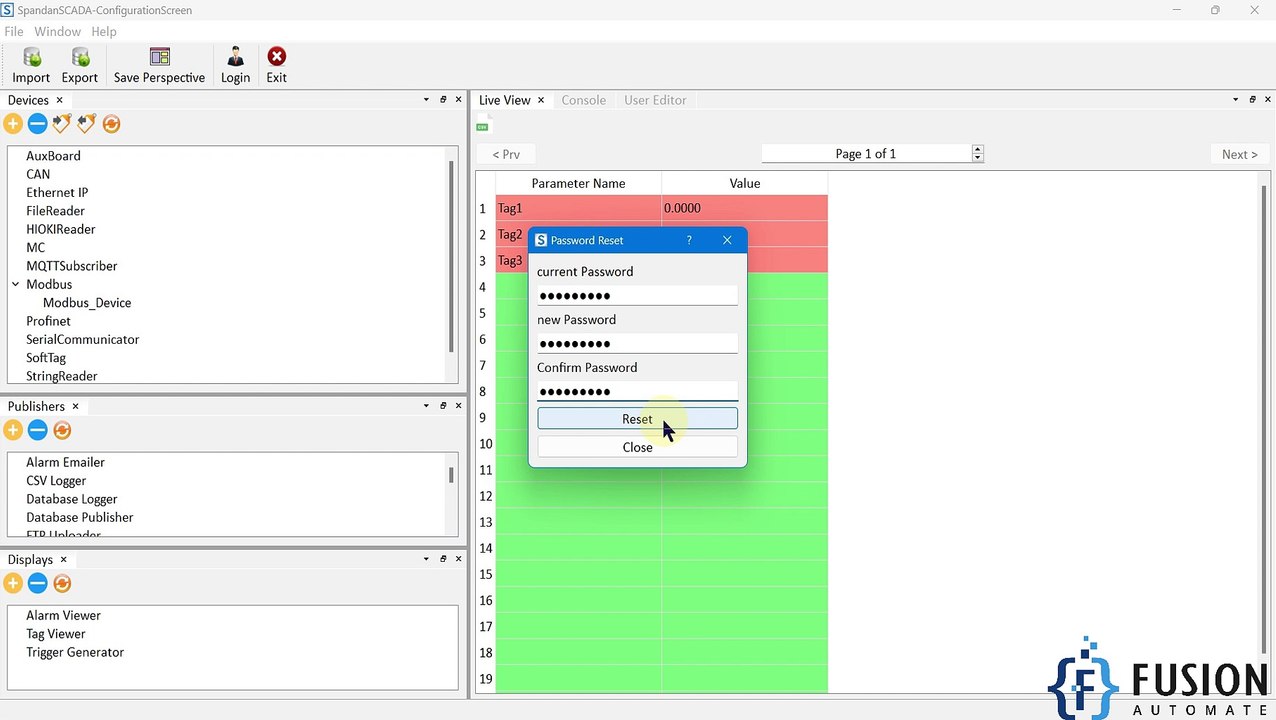This screenshot has height=720, width=1276.
Task: Add a device with the Devices plus icon
Action: click(13, 124)
